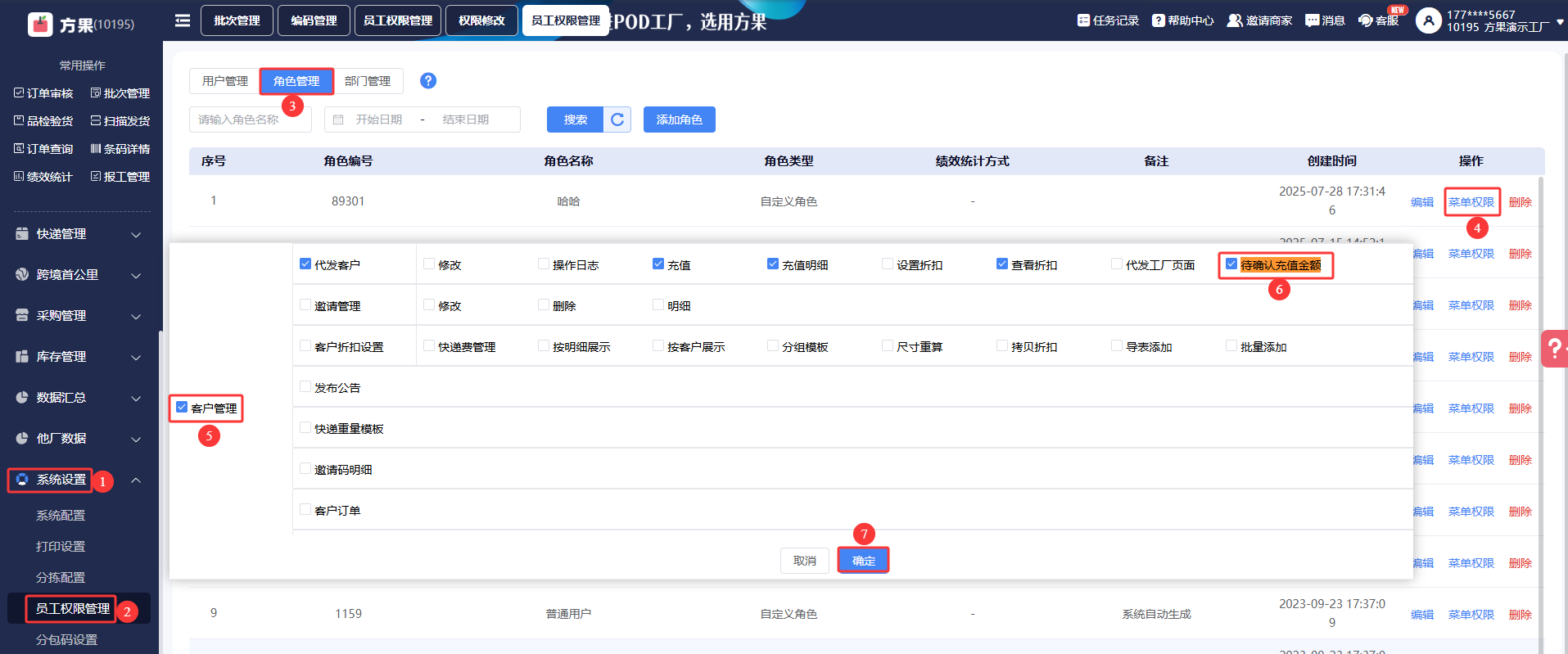Click the refresh icon beside search
1568x654 pixels.
[617, 120]
